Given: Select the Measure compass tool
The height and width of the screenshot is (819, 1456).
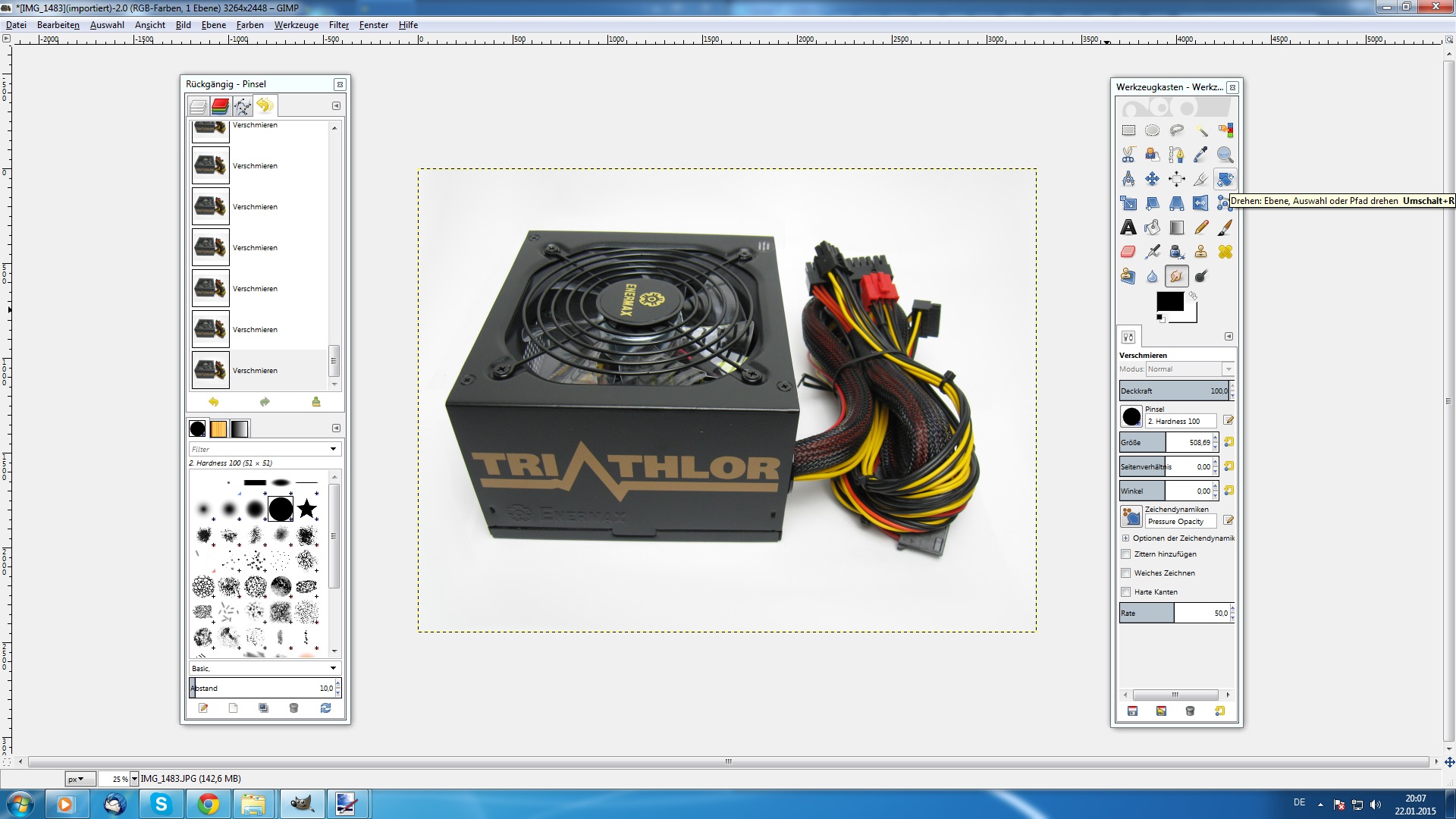Looking at the screenshot, I should click(x=1128, y=179).
